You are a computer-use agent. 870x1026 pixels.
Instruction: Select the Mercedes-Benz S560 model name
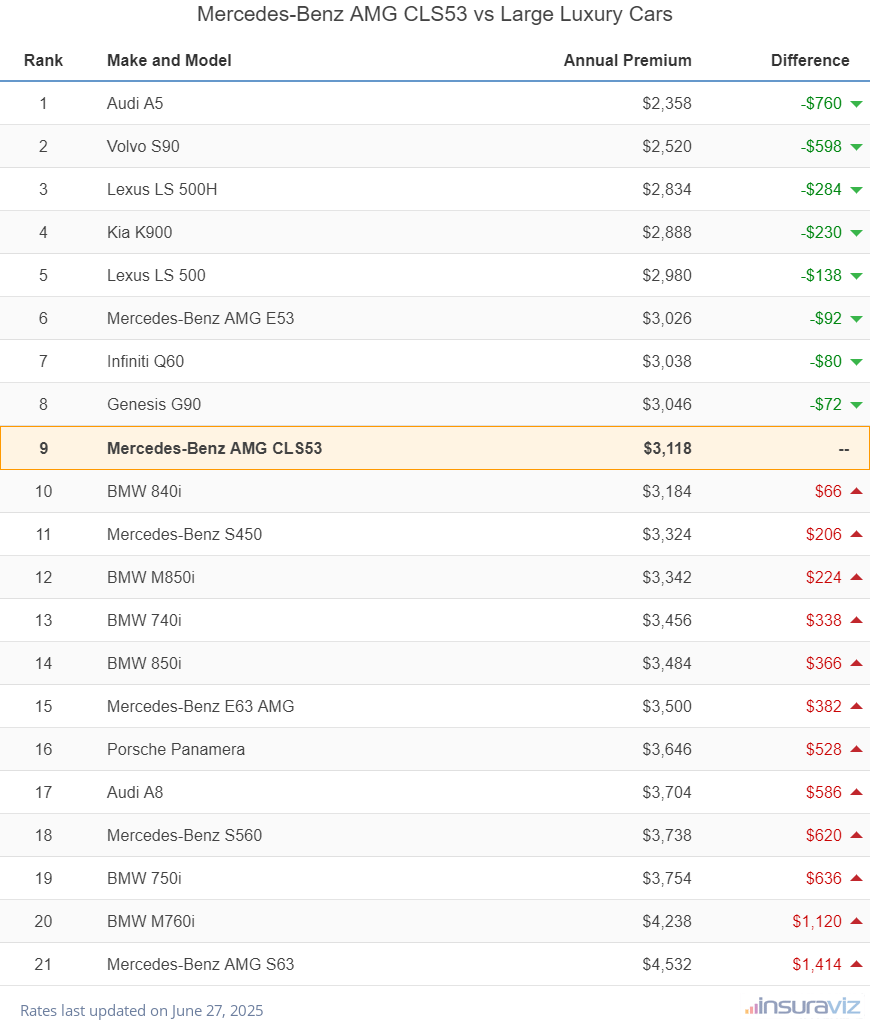(x=184, y=836)
